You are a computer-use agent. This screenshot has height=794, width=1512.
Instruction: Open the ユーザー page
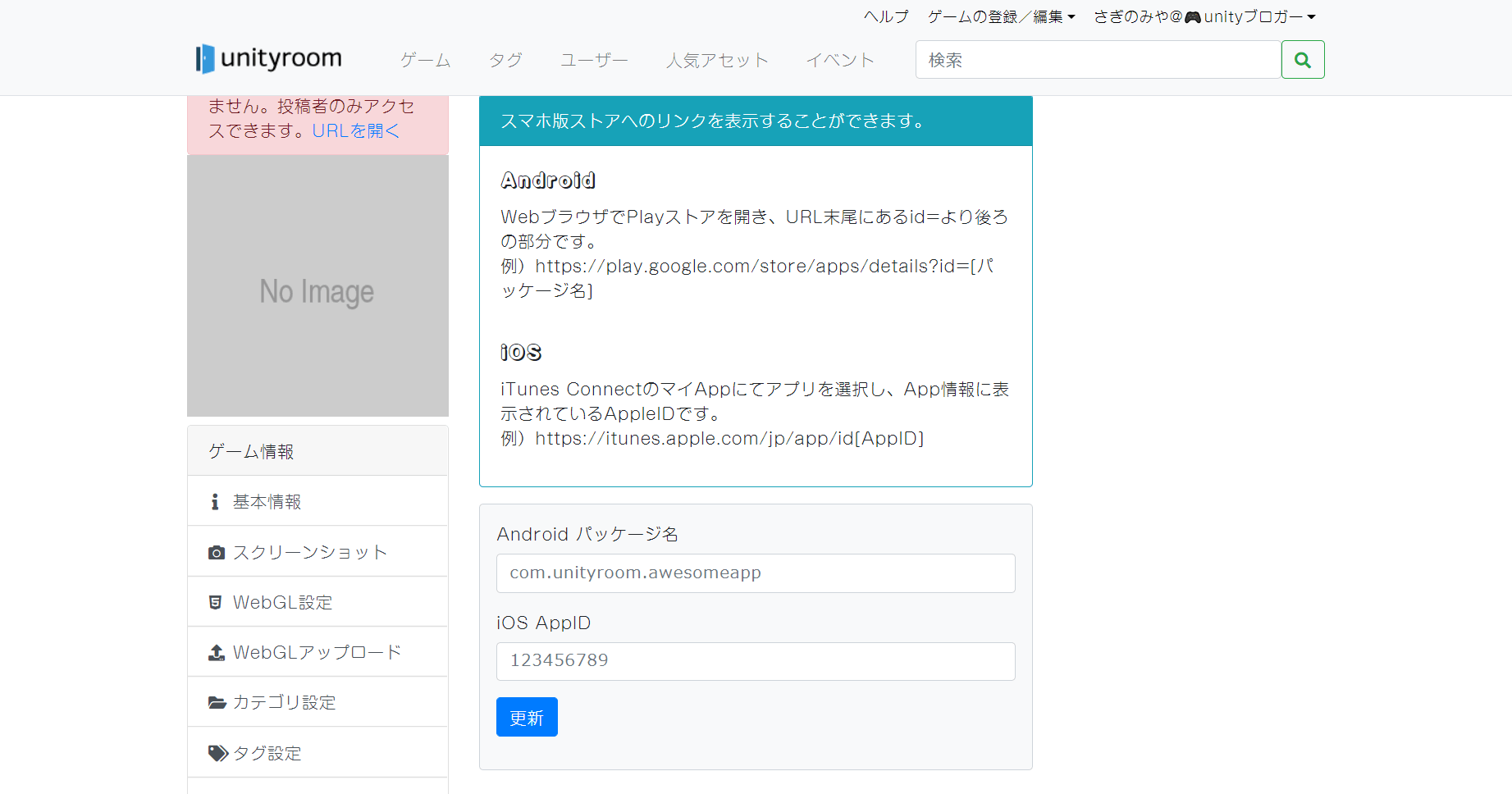(593, 59)
